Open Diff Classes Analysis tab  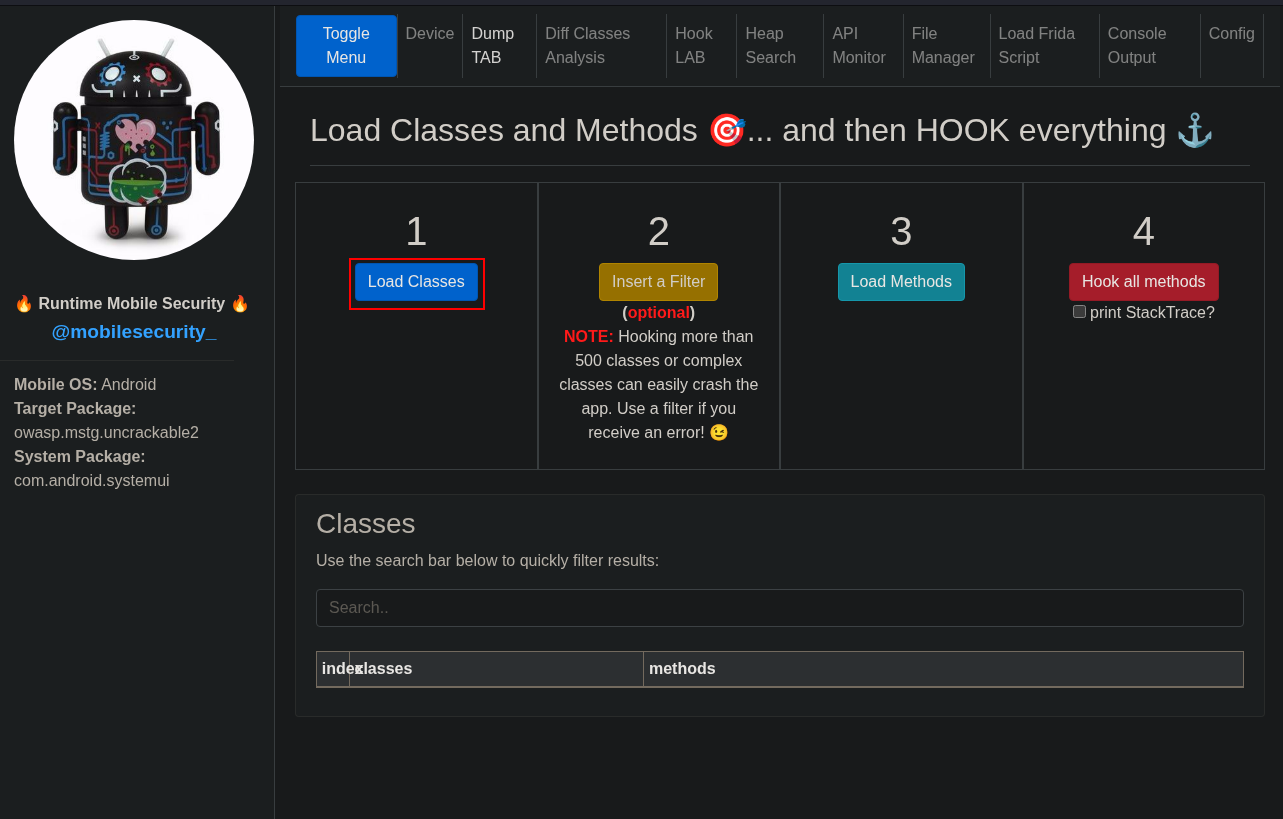point(588,46)
